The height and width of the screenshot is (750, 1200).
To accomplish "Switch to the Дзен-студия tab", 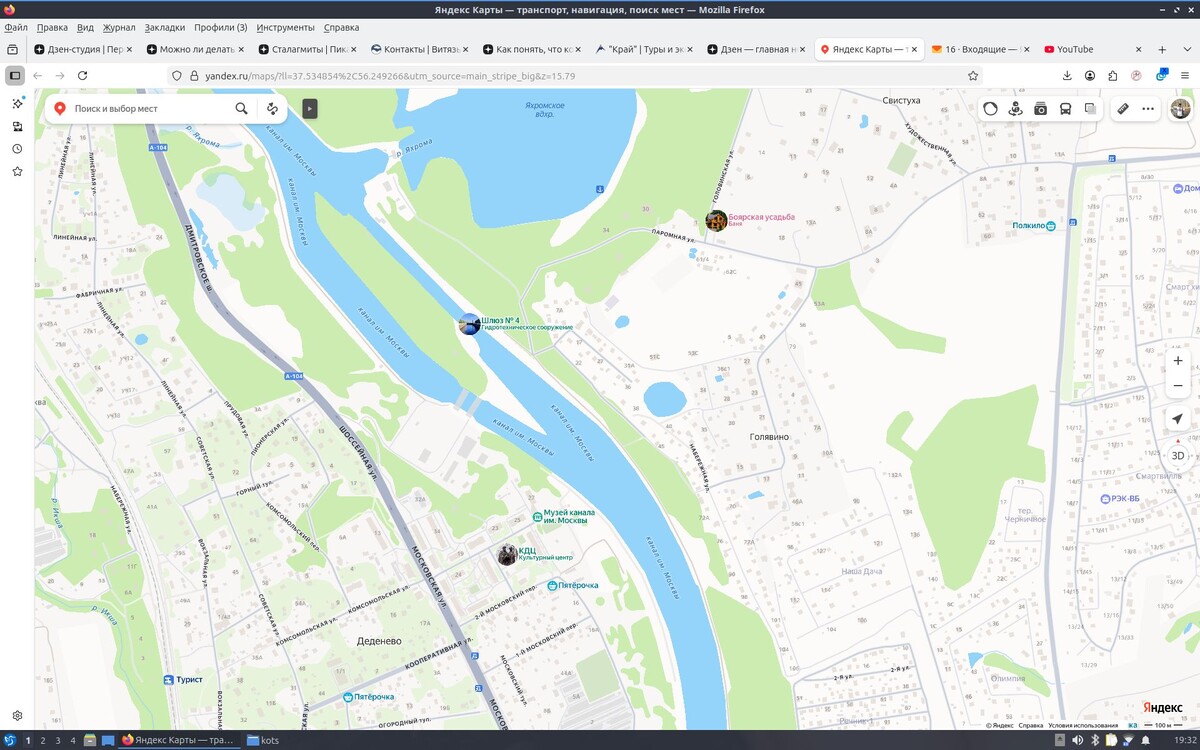I will point(84,49).
